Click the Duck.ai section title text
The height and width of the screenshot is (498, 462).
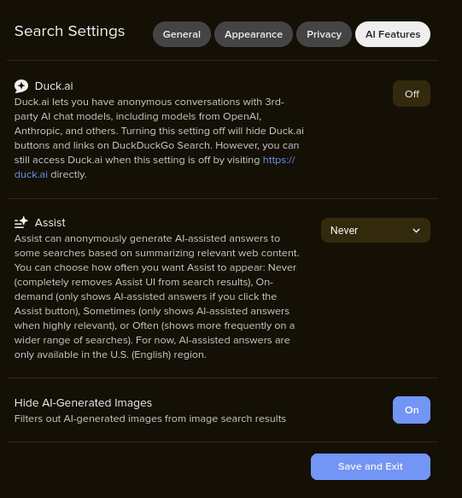[x=54, y=86]
